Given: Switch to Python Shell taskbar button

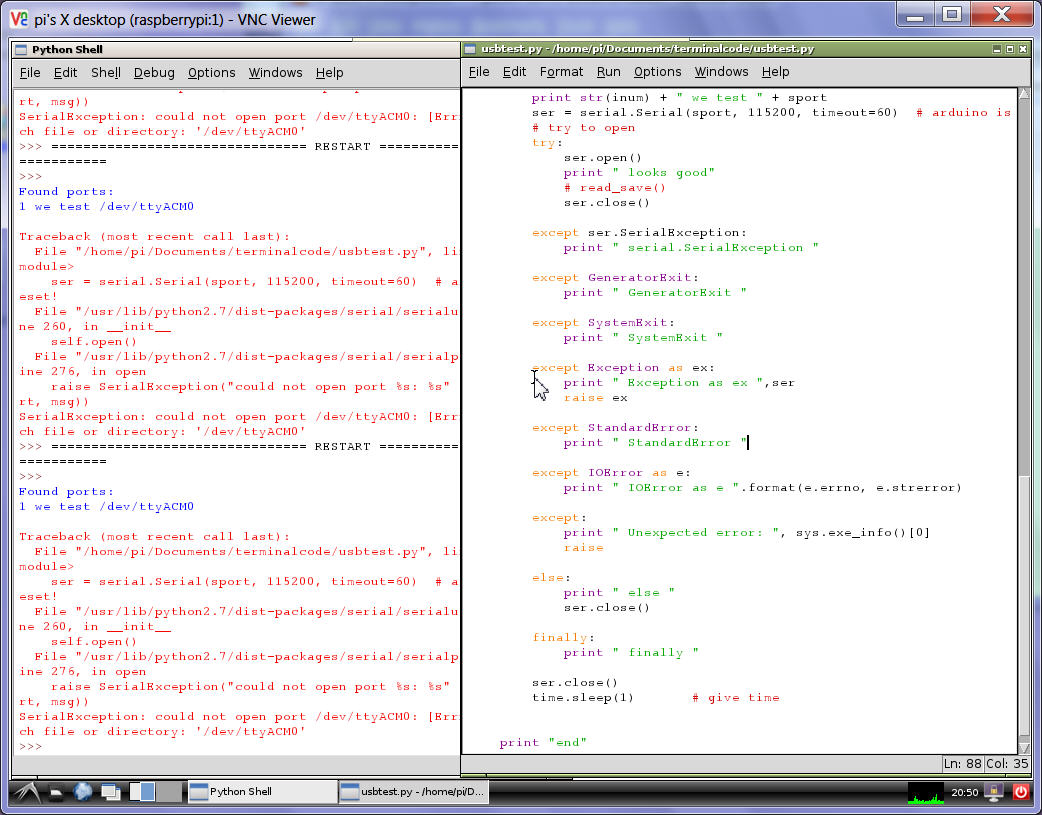Looking at the screenshot, I should tap(262, 791).
